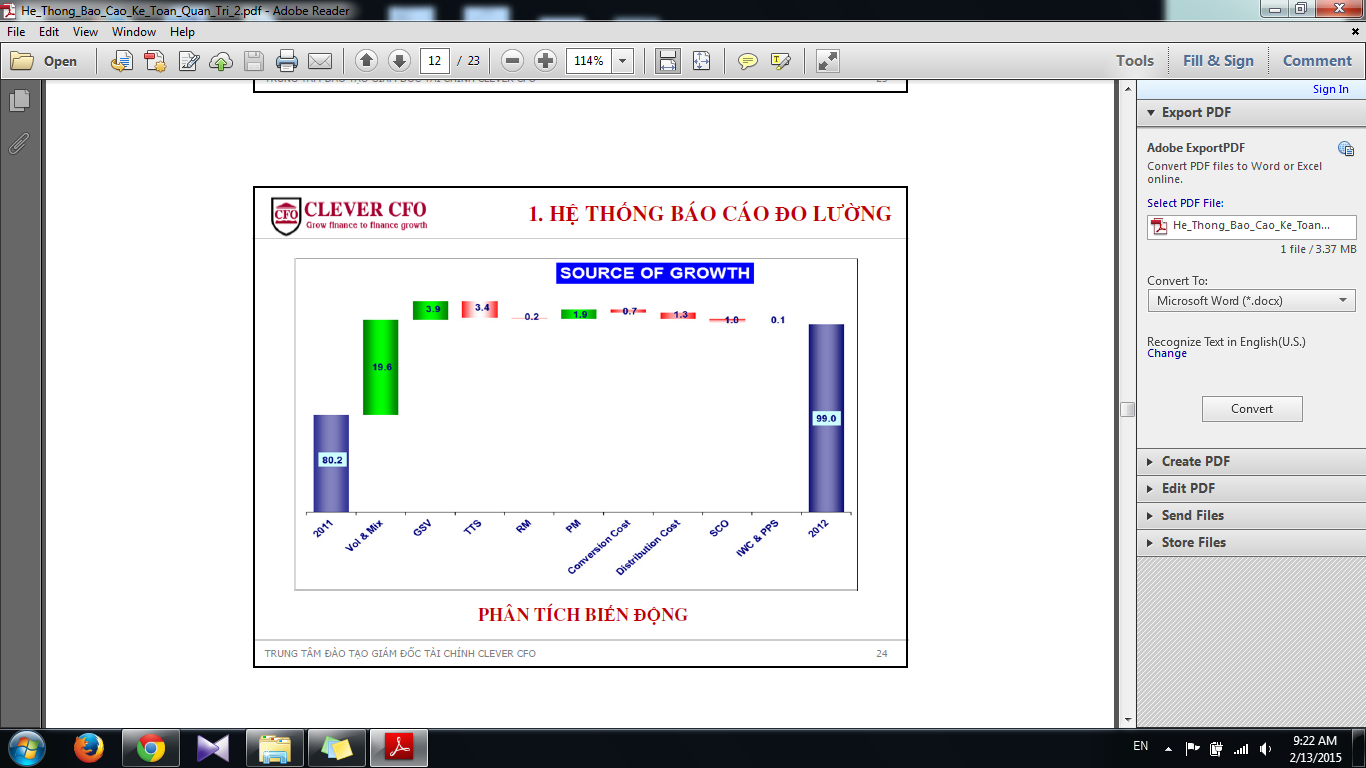This screenshot has height=768, width=1366.
Task: Open the Page Thumbnails side panel
Action: click(x=19, y=101)
